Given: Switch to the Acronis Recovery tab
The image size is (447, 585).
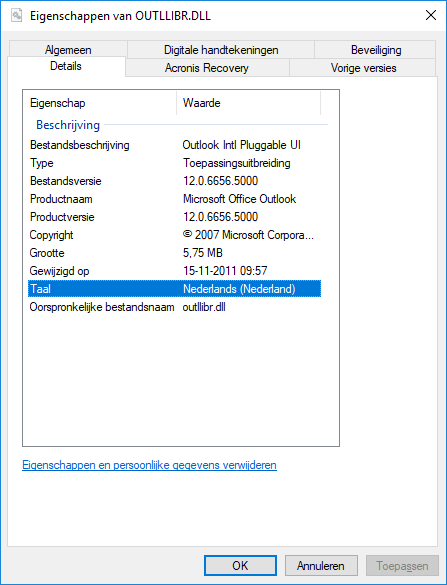Looking at the screenshot, I should (x=207, y=68).
